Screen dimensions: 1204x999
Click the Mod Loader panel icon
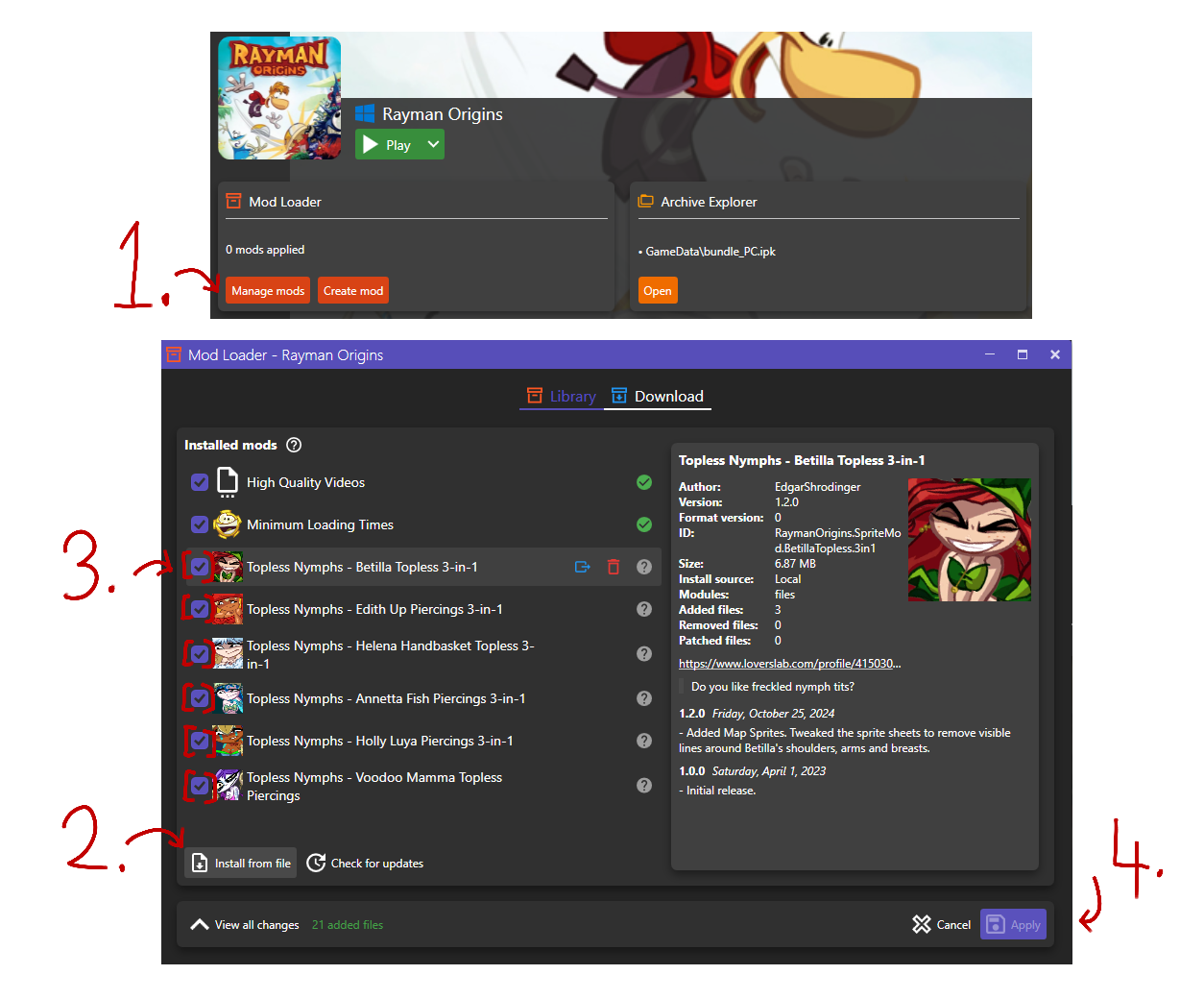tap(233, 202)
